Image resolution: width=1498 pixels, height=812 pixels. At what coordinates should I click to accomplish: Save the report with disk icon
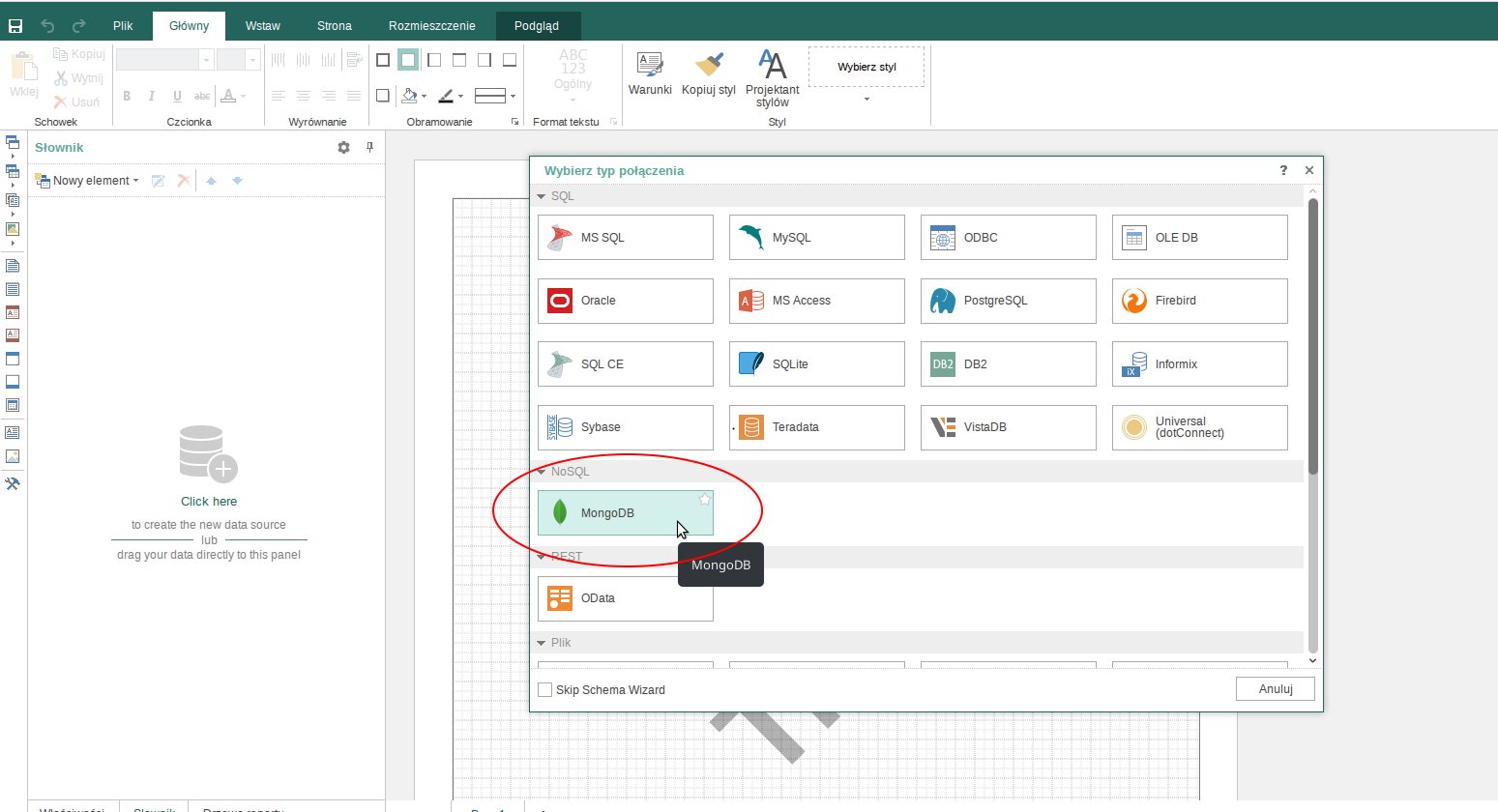click(x=15, y=26)
